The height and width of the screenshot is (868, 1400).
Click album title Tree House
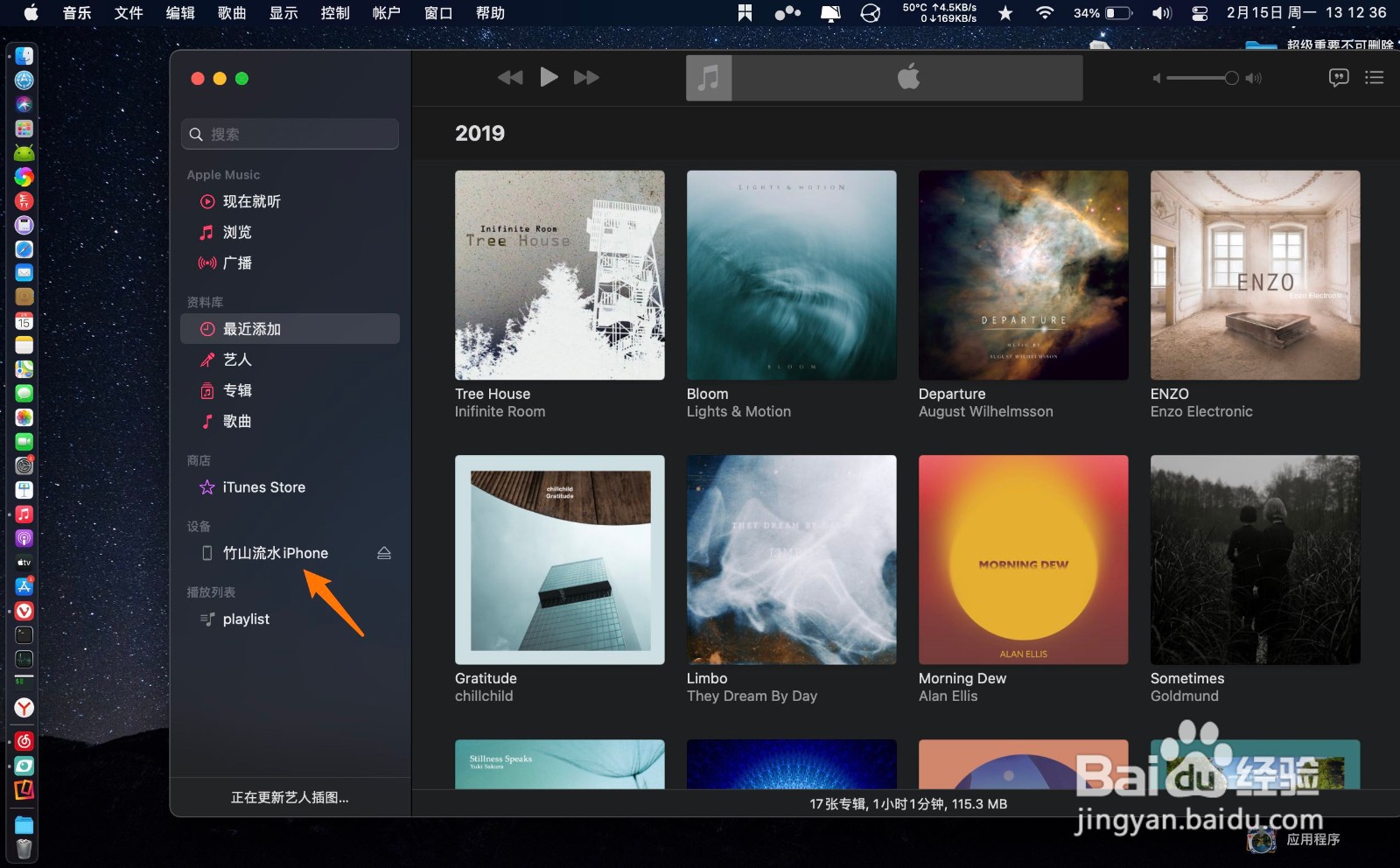[493, 394]
